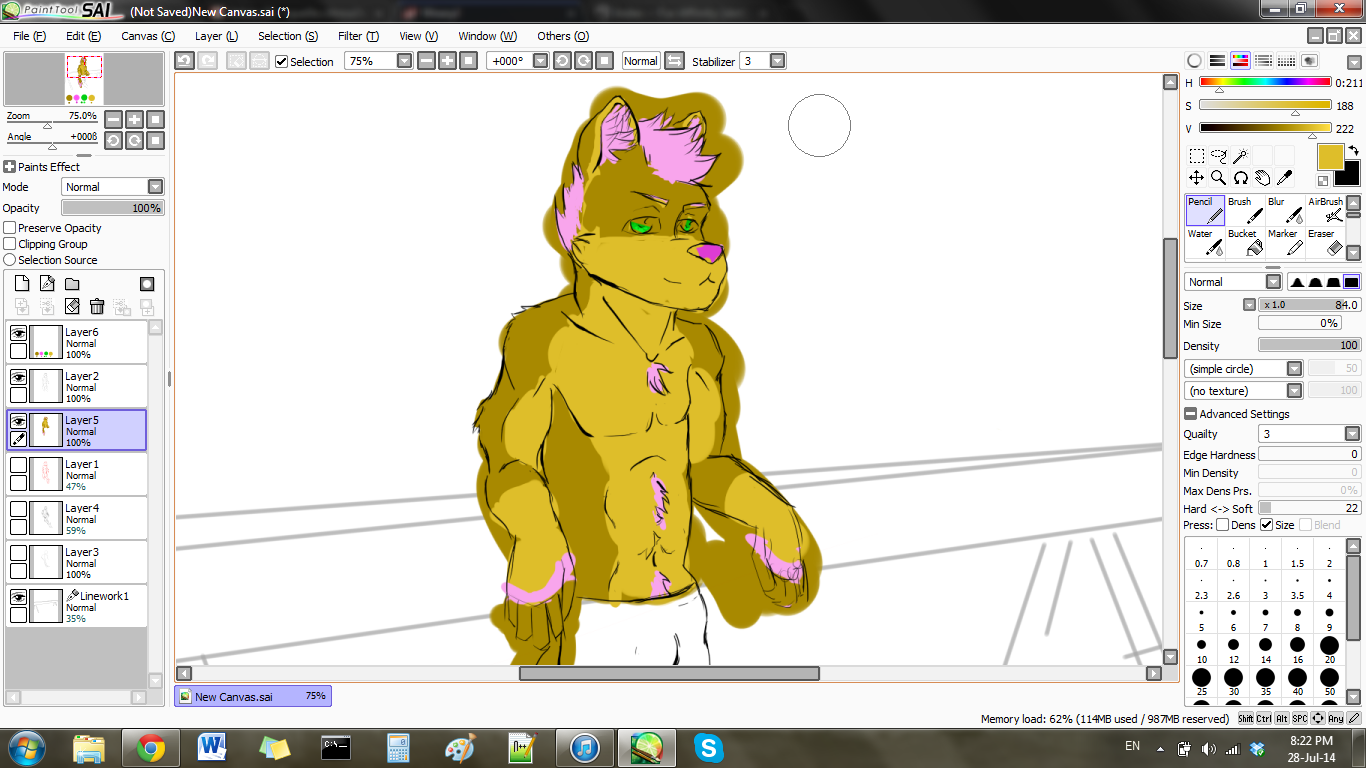The width and height of the screenshot is (1366, 768).
Task: Enable the Clipping Group checkbox
Action: (x=10, y=244)
